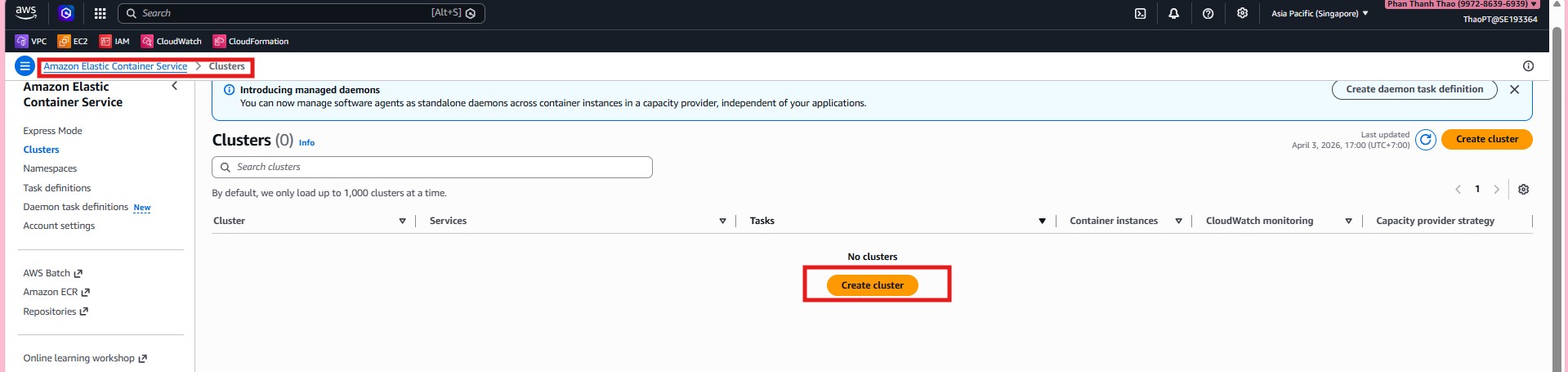Open table preferences gear icon
This screenshot has width=1568, height=372.
click(x=1523, y=190)
